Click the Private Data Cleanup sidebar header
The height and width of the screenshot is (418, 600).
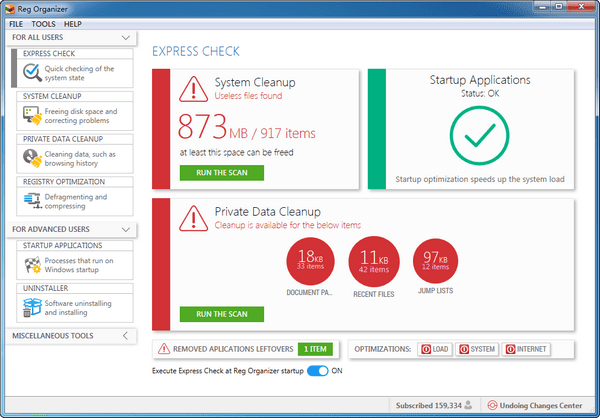click(x=75, y=139)
